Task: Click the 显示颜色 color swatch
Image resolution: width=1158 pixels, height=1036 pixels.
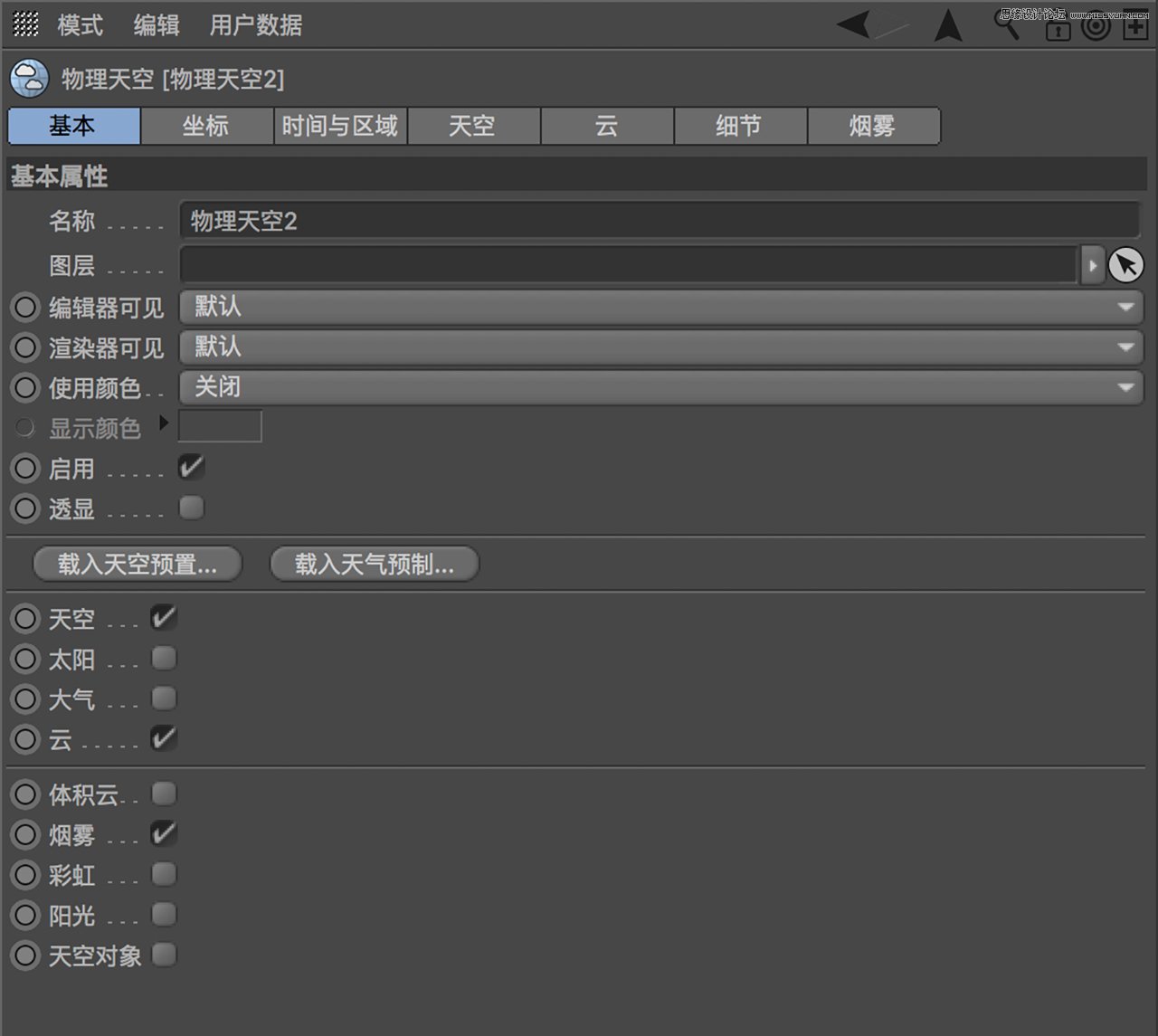Action: click(220, 425)
